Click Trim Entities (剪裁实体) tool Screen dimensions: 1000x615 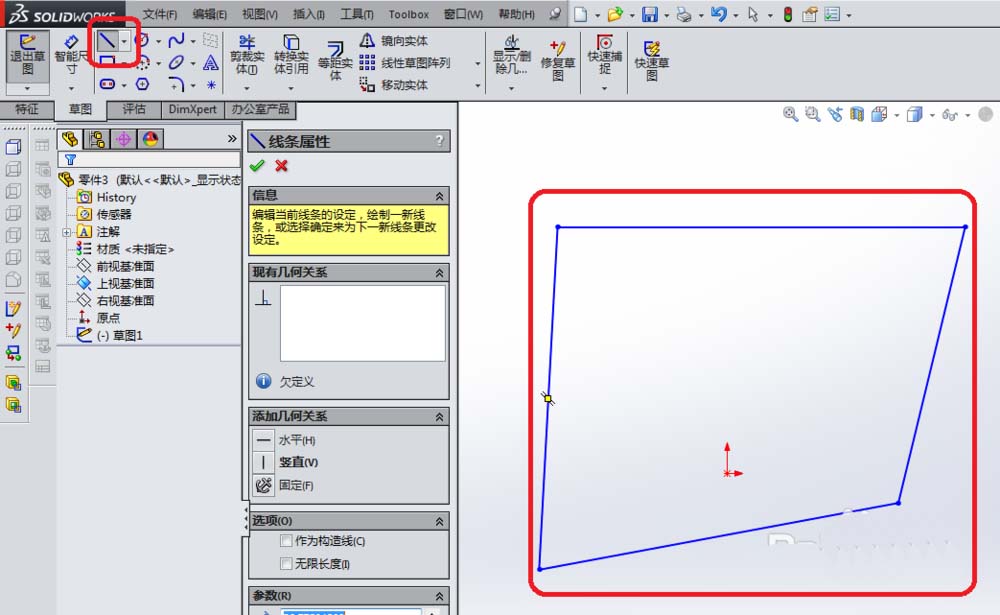click(247, 55)
